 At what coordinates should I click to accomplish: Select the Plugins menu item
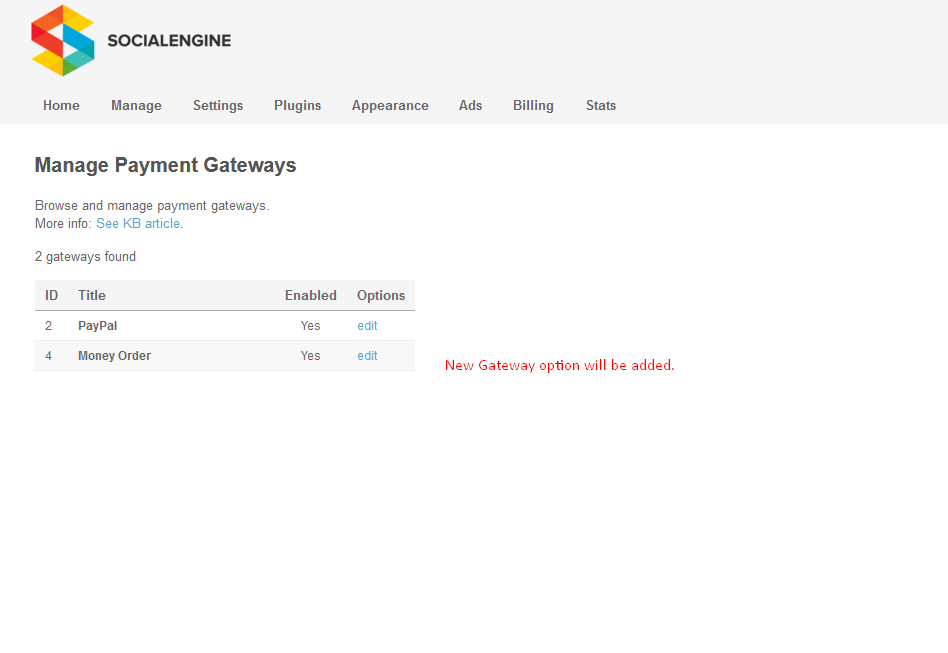(x=297, y=105)
